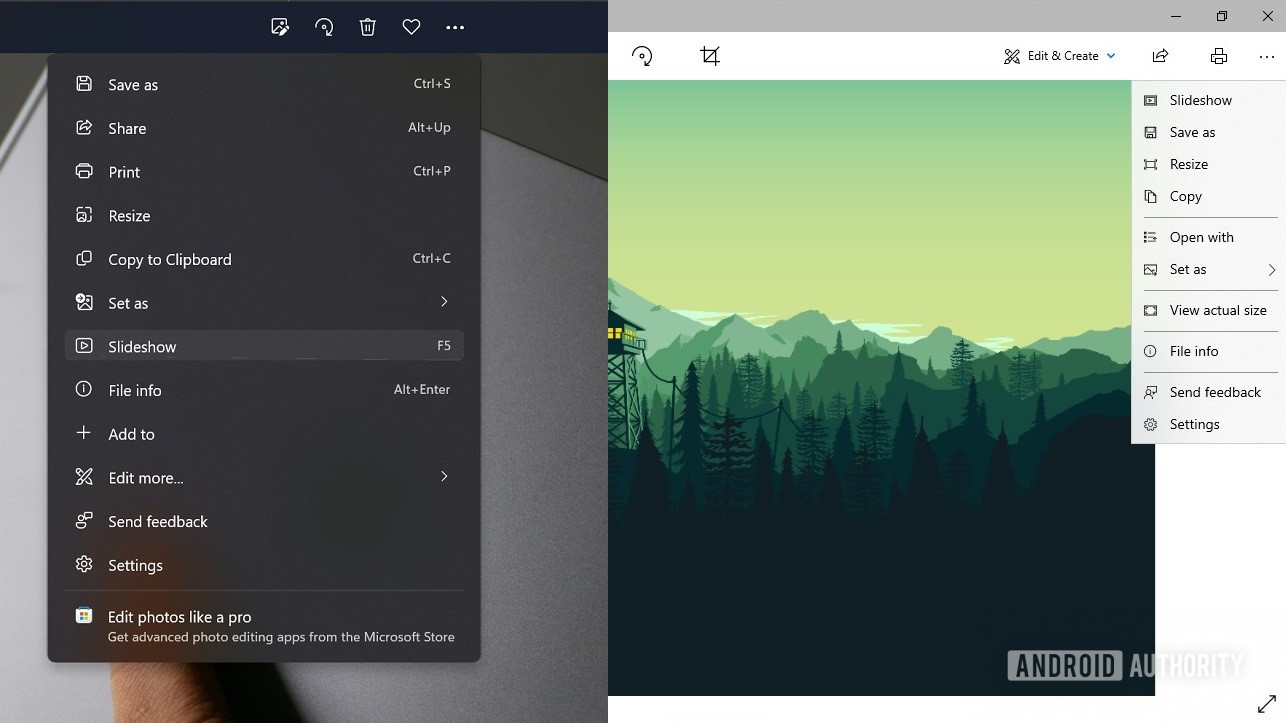
Task: Click the share icon in light toolbar
Action: 1160,56
